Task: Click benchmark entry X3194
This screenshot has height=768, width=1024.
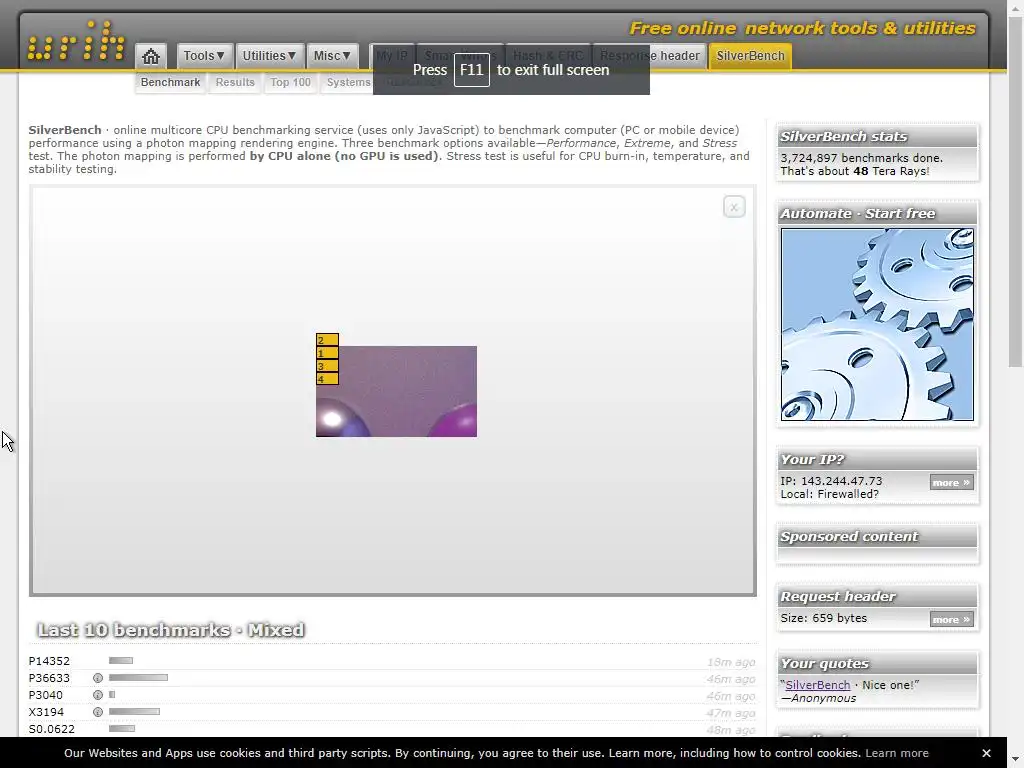Action: [x=46, y=712]
